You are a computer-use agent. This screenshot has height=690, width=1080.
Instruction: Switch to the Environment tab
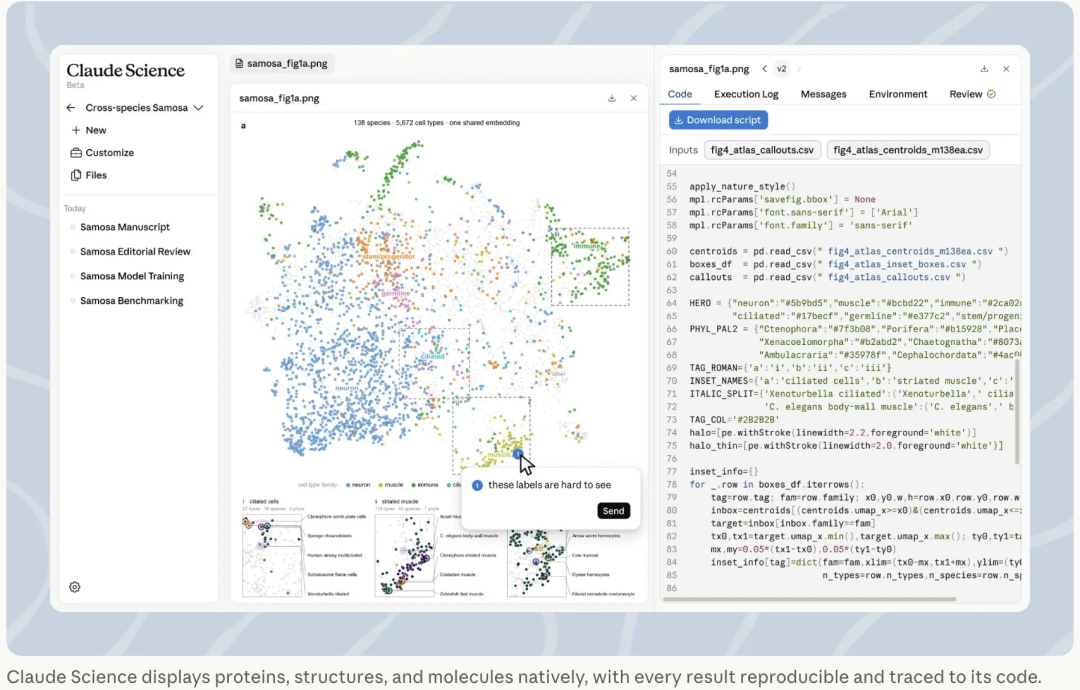click(x=898, y=94)
